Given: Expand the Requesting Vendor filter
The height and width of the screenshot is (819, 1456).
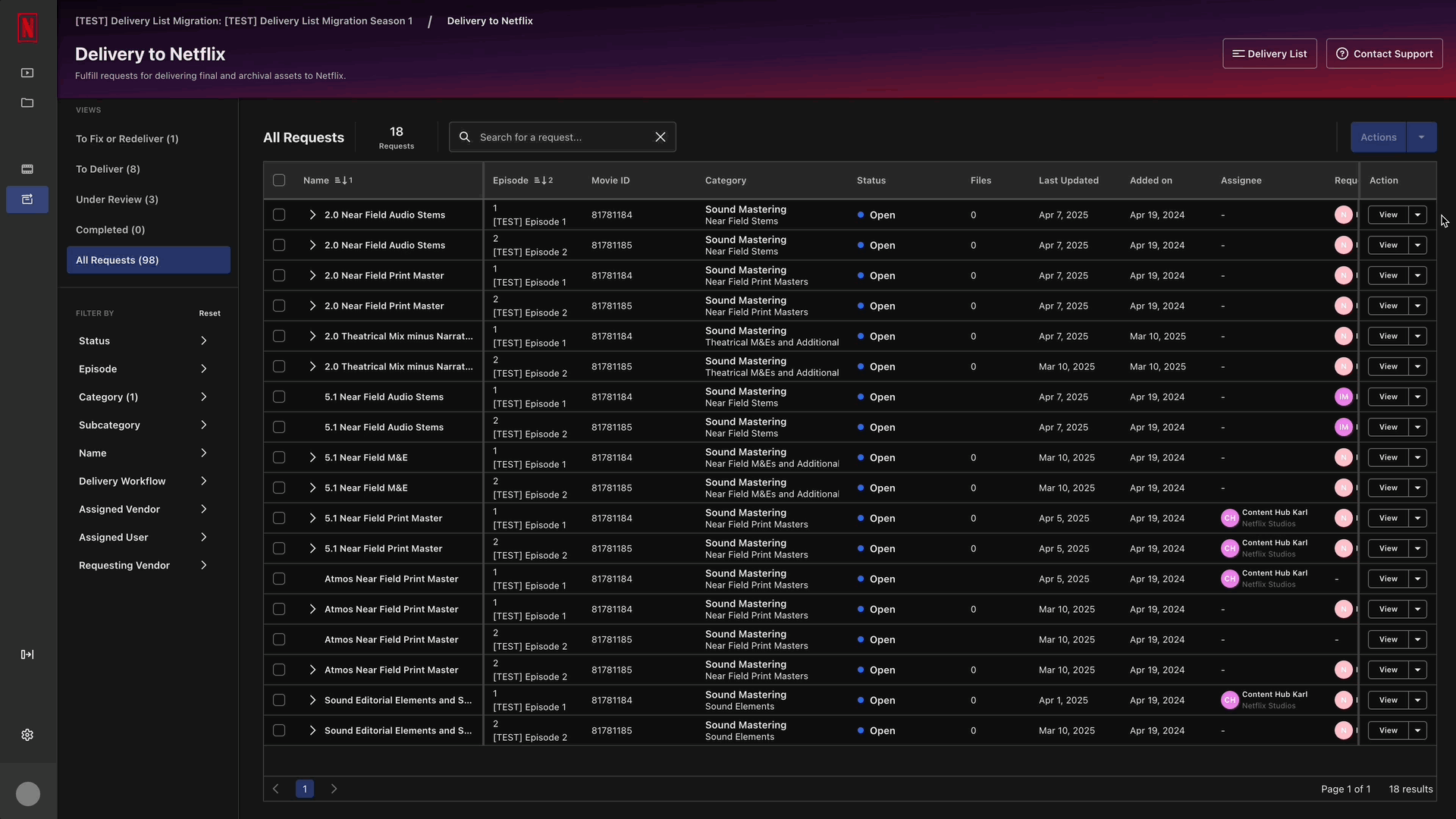Looking at the screenshot, I should tap(143, 566).
